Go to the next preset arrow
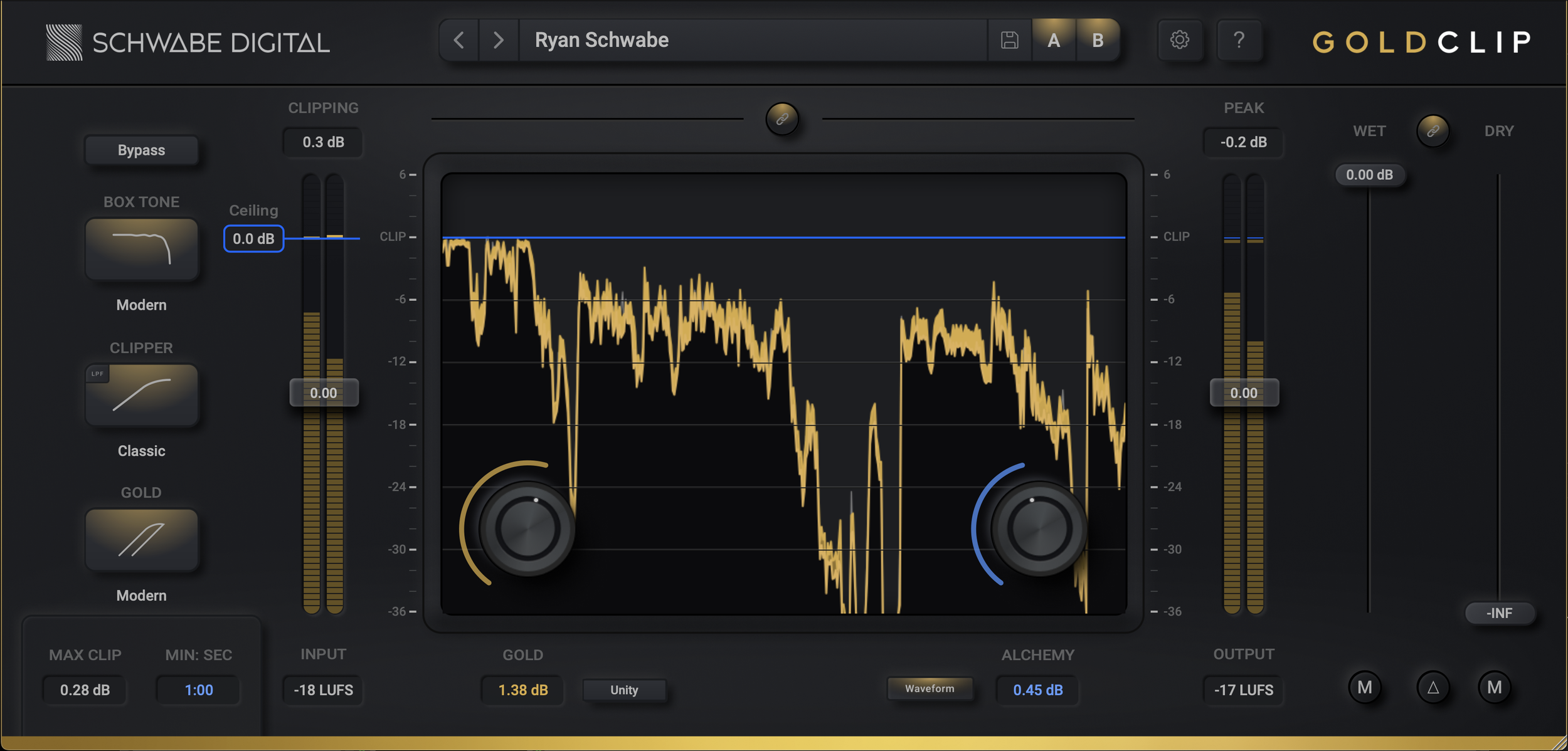The width and height of the screenshot is (1568, 751). (x=499, y=40)
